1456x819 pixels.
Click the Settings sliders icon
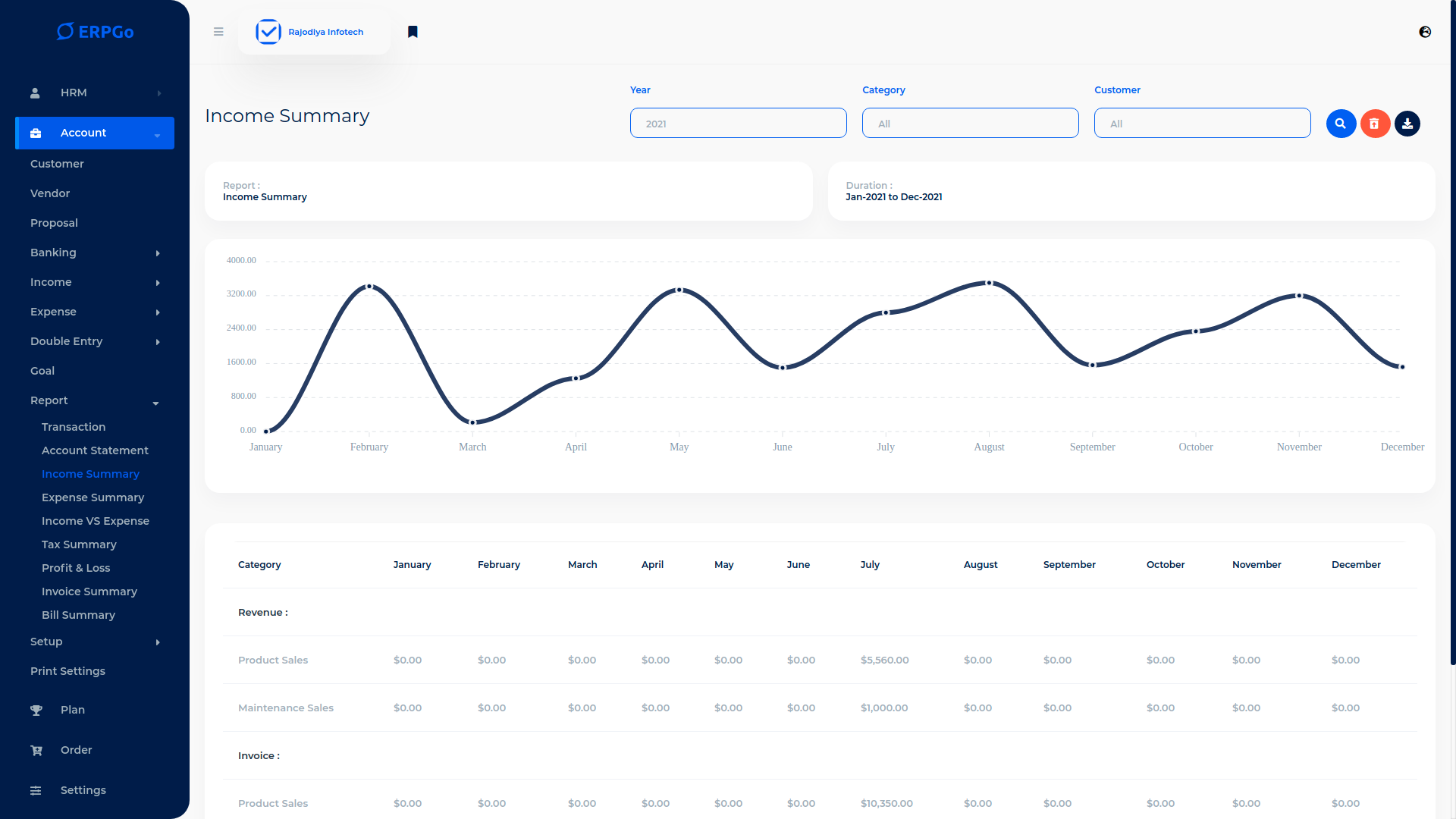36,791
